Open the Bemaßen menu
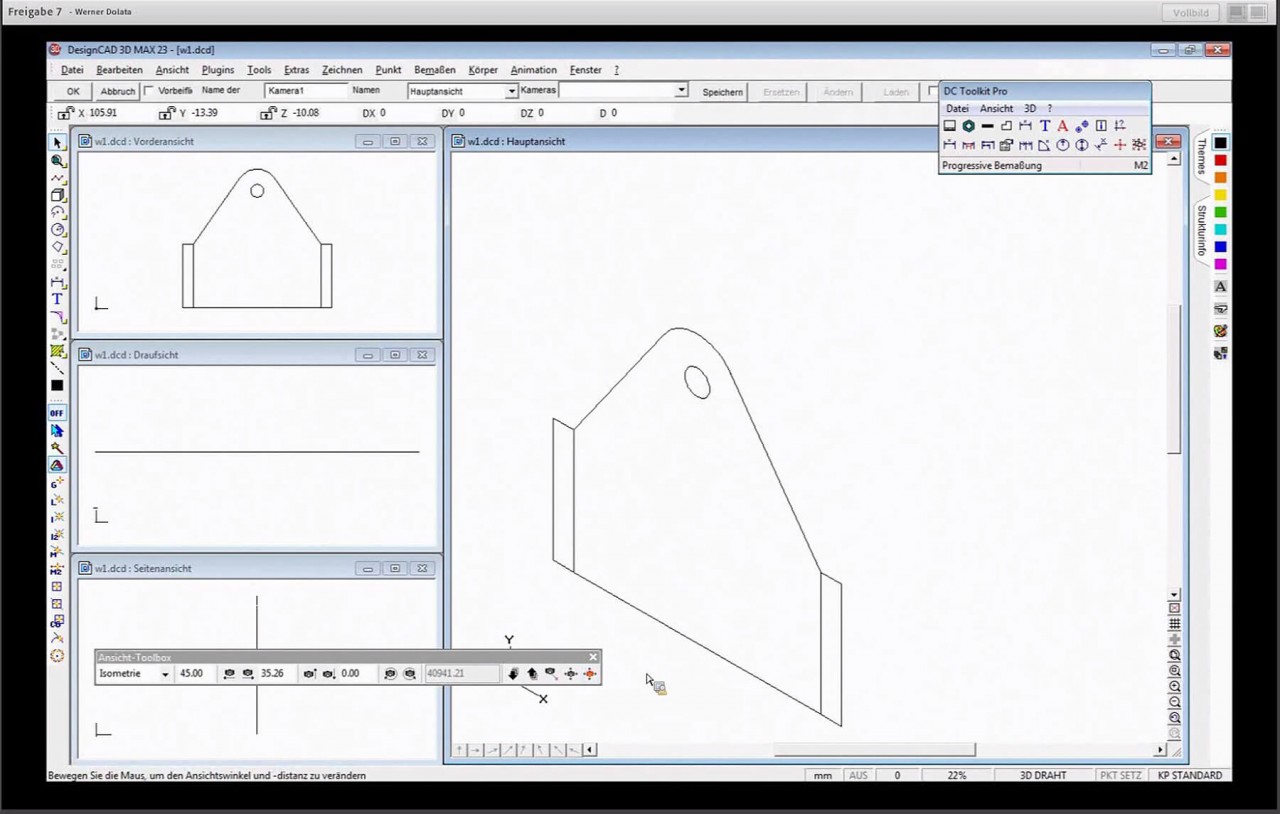The image size is (1280, 814). 434,69
